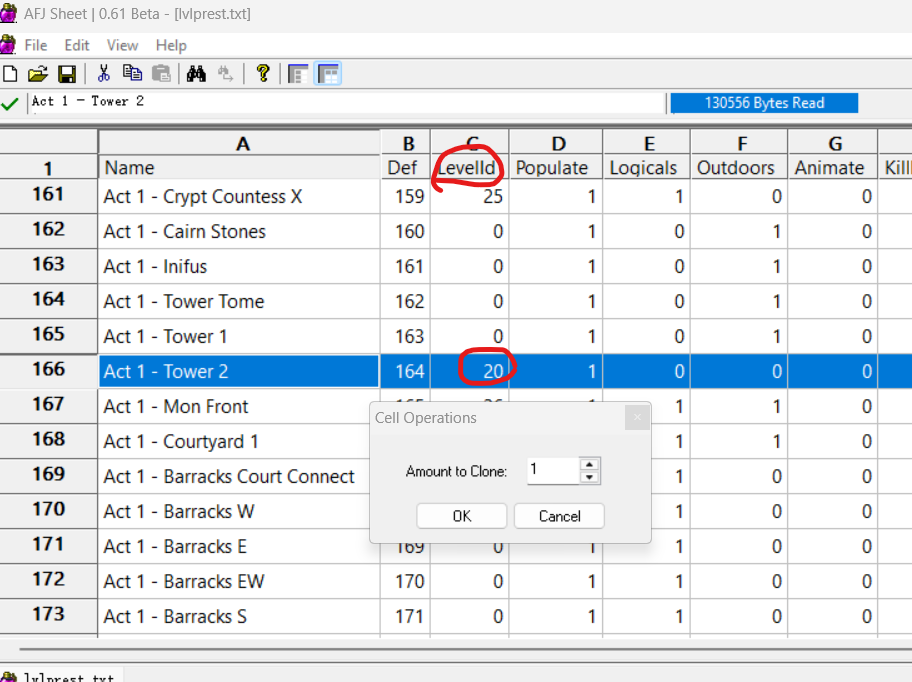Click the Save floppy disk icon

67,74
